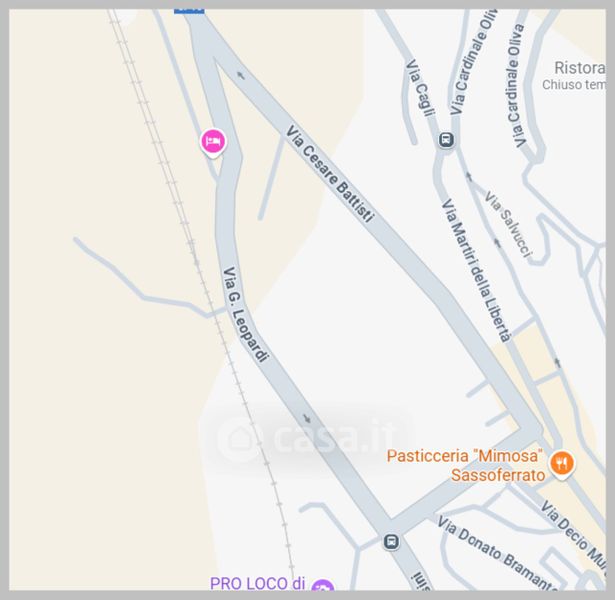Click the Via Cesare Battisti street label
Image resolution: width=615 pixels, height=600 pixels.
[329, 174]
